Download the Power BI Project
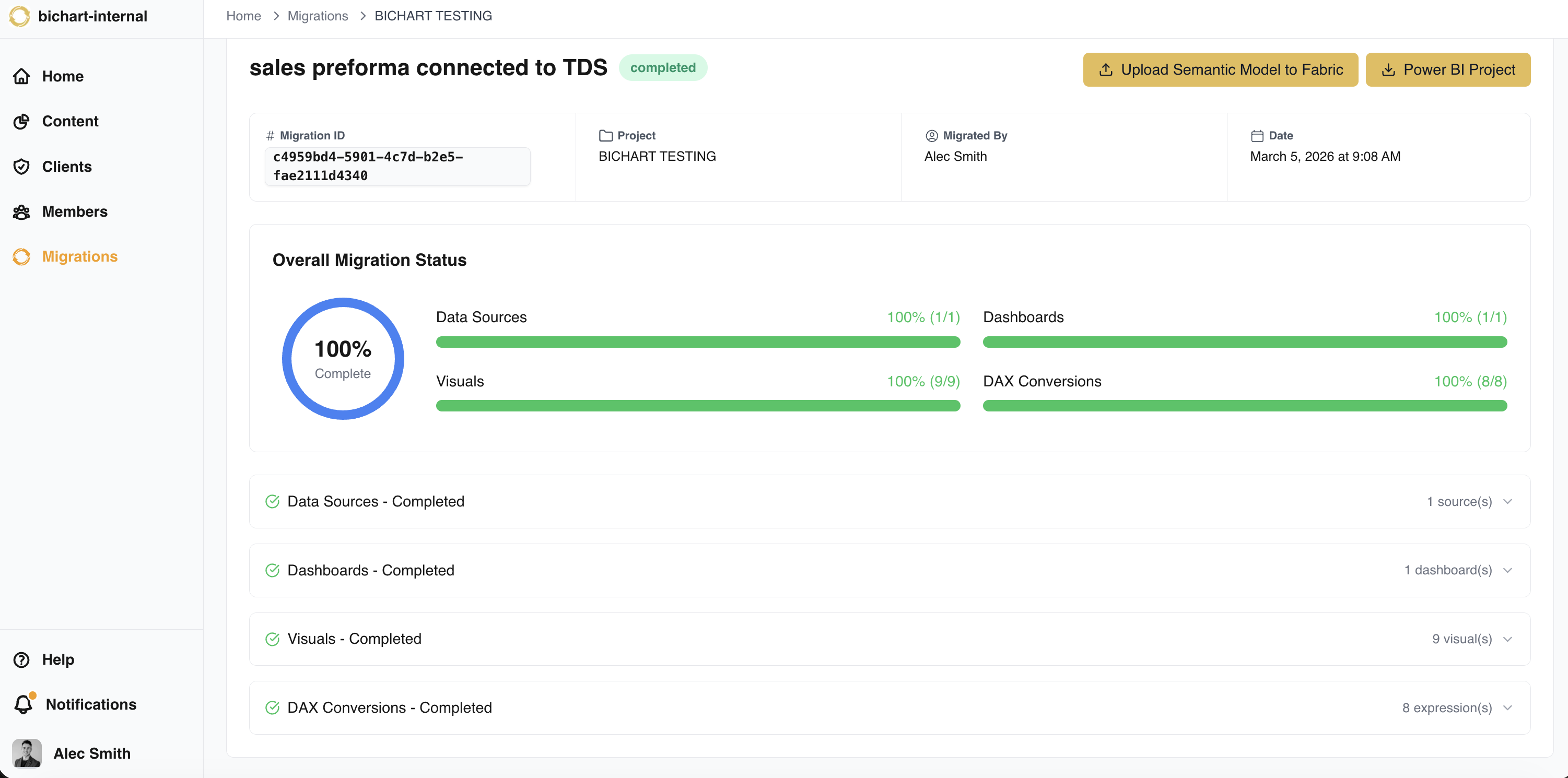Viewport: 1568px width, 778px height. tap(1447, 69)
